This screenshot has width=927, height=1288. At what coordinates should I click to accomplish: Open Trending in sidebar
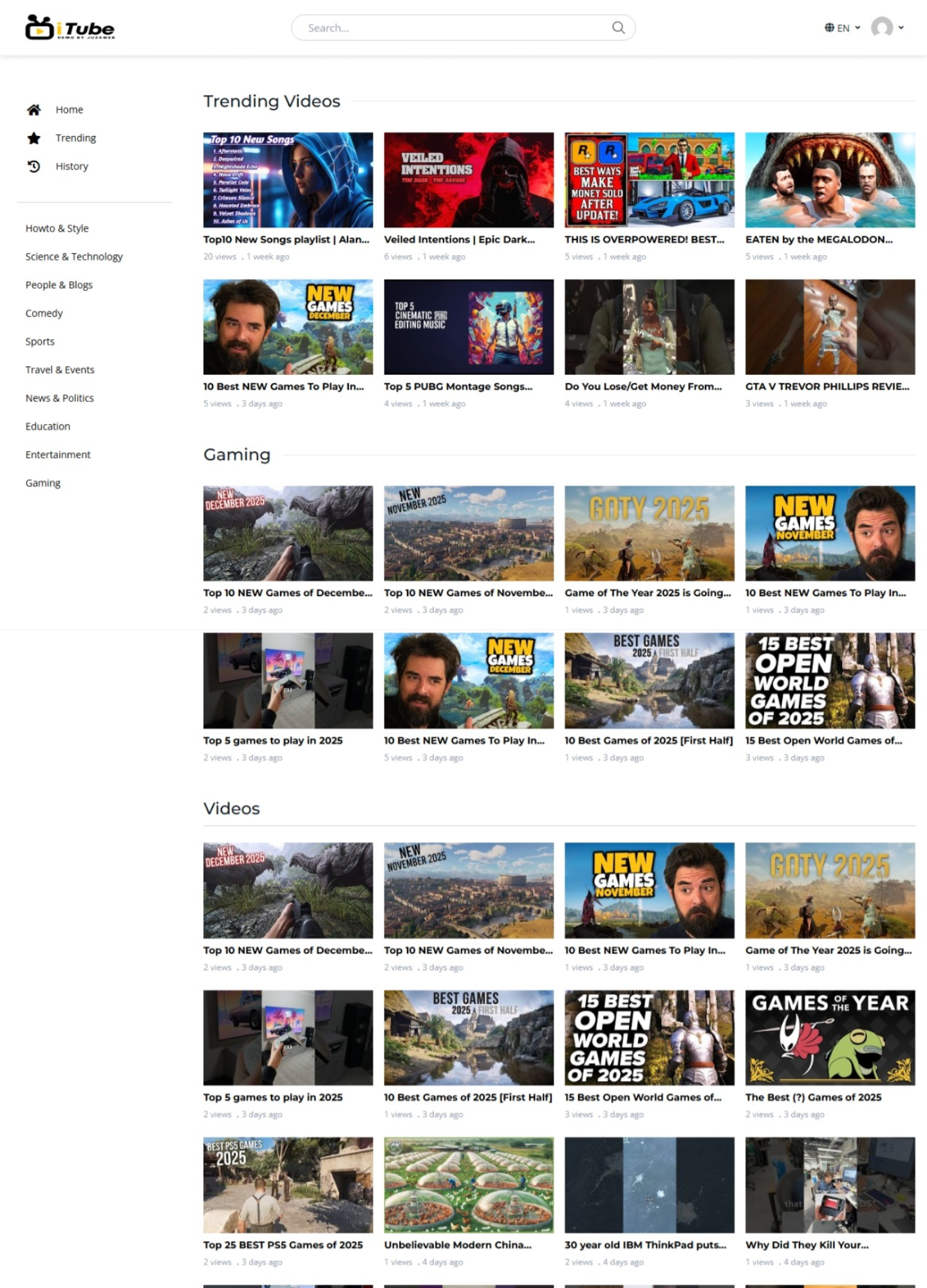click(x=75, y=138)
